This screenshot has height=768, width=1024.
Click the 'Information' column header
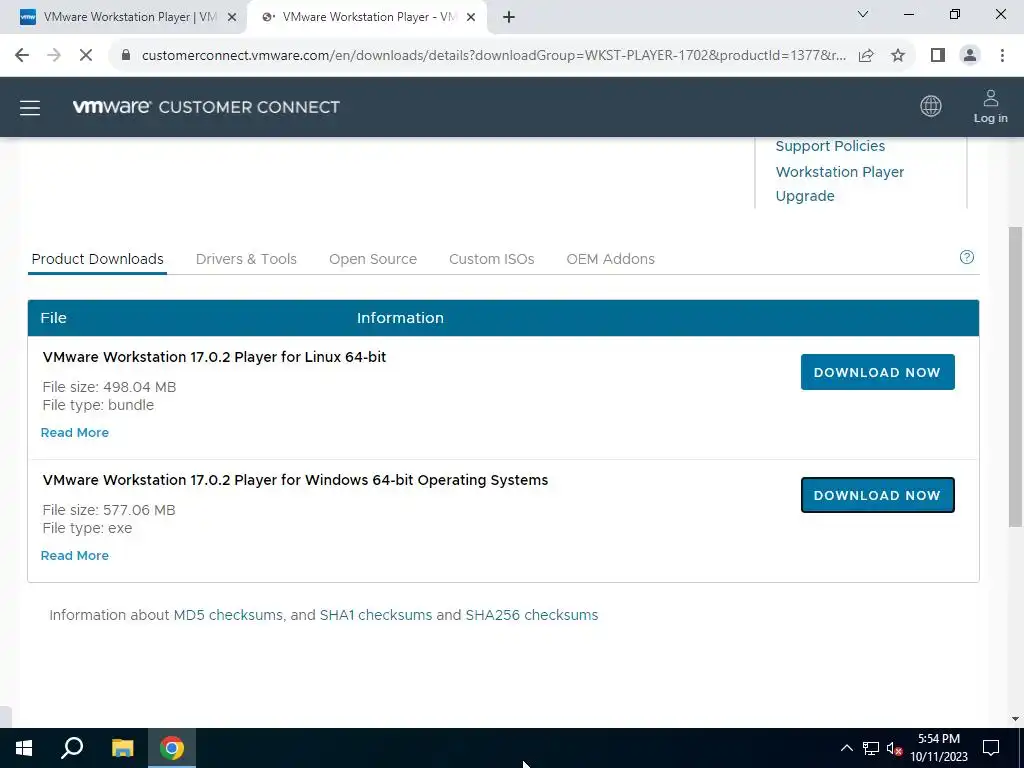coord(400,318)
